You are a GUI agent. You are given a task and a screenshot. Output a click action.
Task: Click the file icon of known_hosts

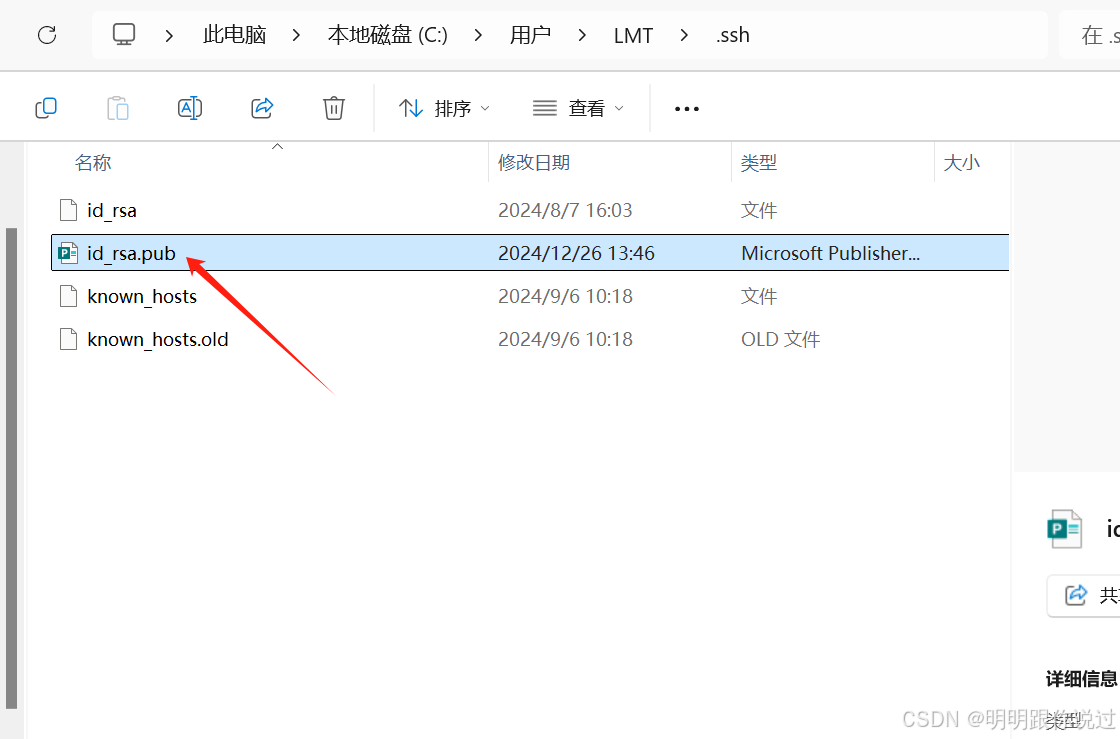(x=69, y=296)
